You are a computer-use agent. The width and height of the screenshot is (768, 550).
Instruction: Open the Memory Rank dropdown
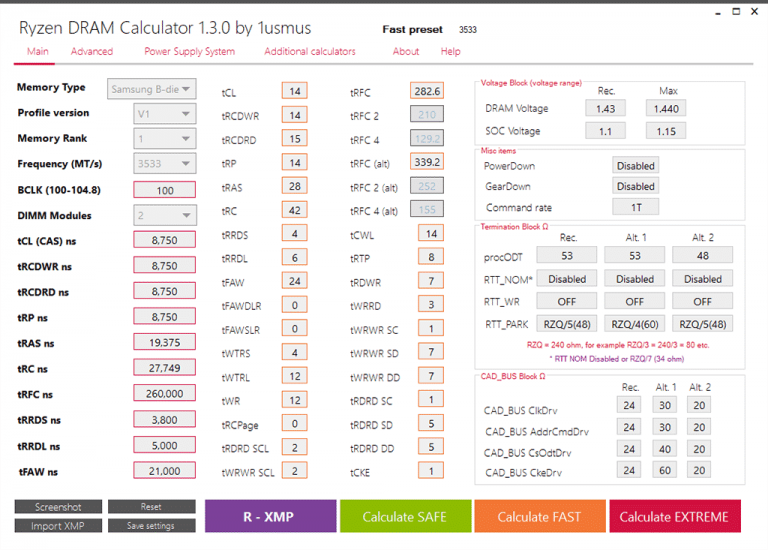(x=165, y=139)
